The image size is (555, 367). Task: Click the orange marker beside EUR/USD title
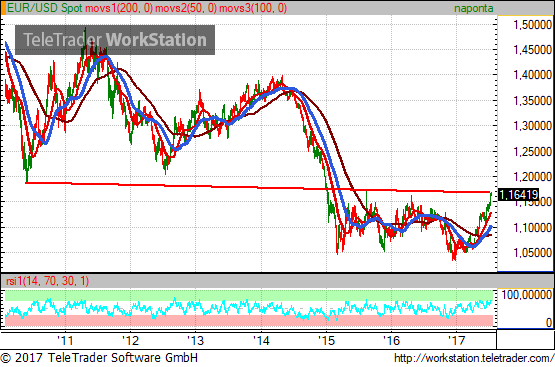point(3,8)
